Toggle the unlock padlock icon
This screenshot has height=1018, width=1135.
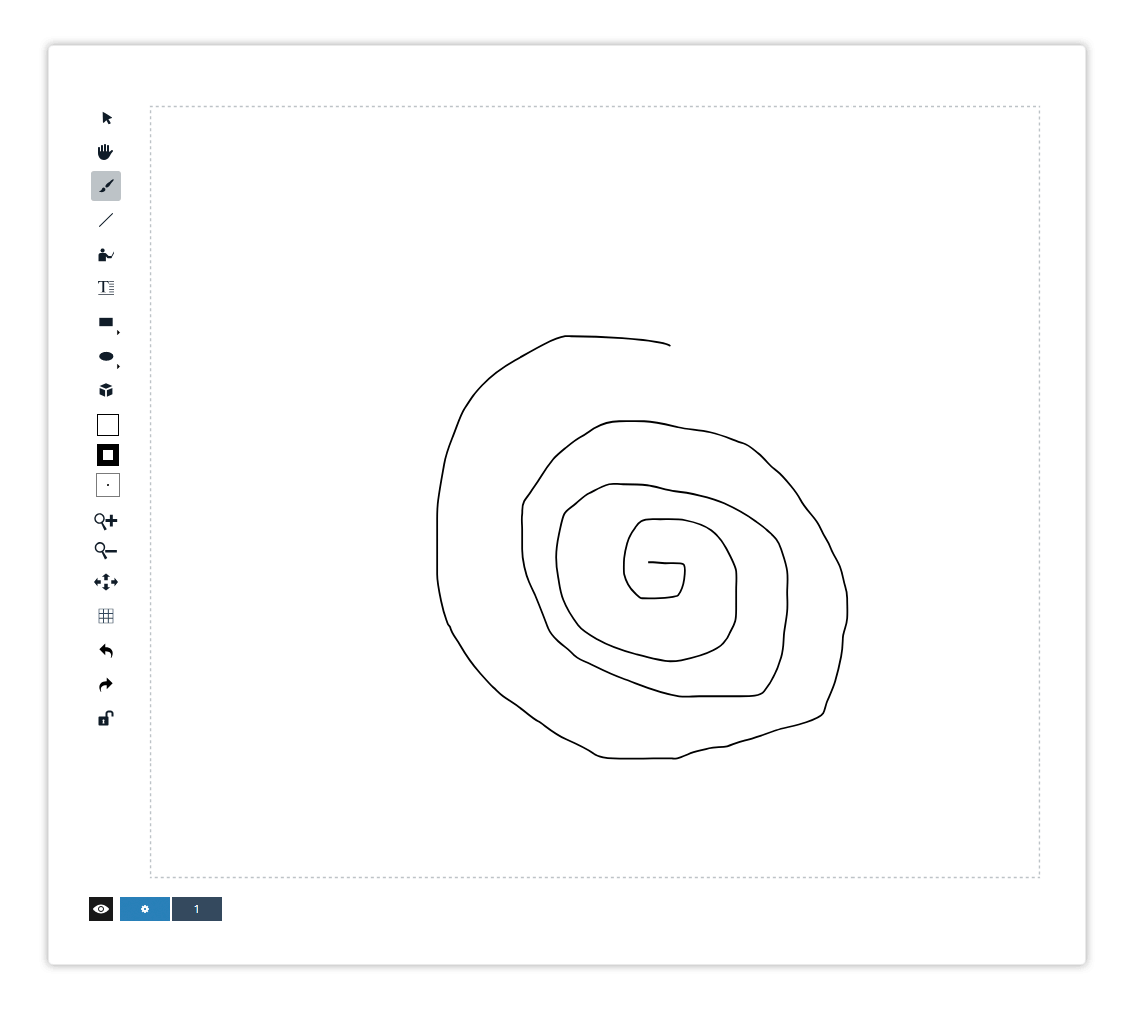(106, 718)
